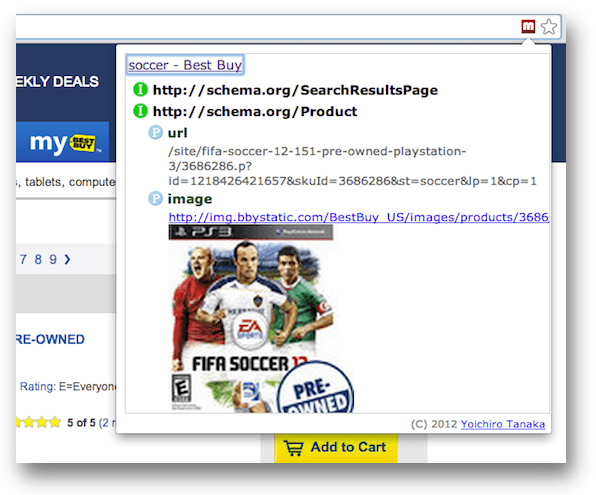Viewport: 596px width, 495px height.
Task: Click the Rating: E=Everyone text
Action: click(68, 387)
